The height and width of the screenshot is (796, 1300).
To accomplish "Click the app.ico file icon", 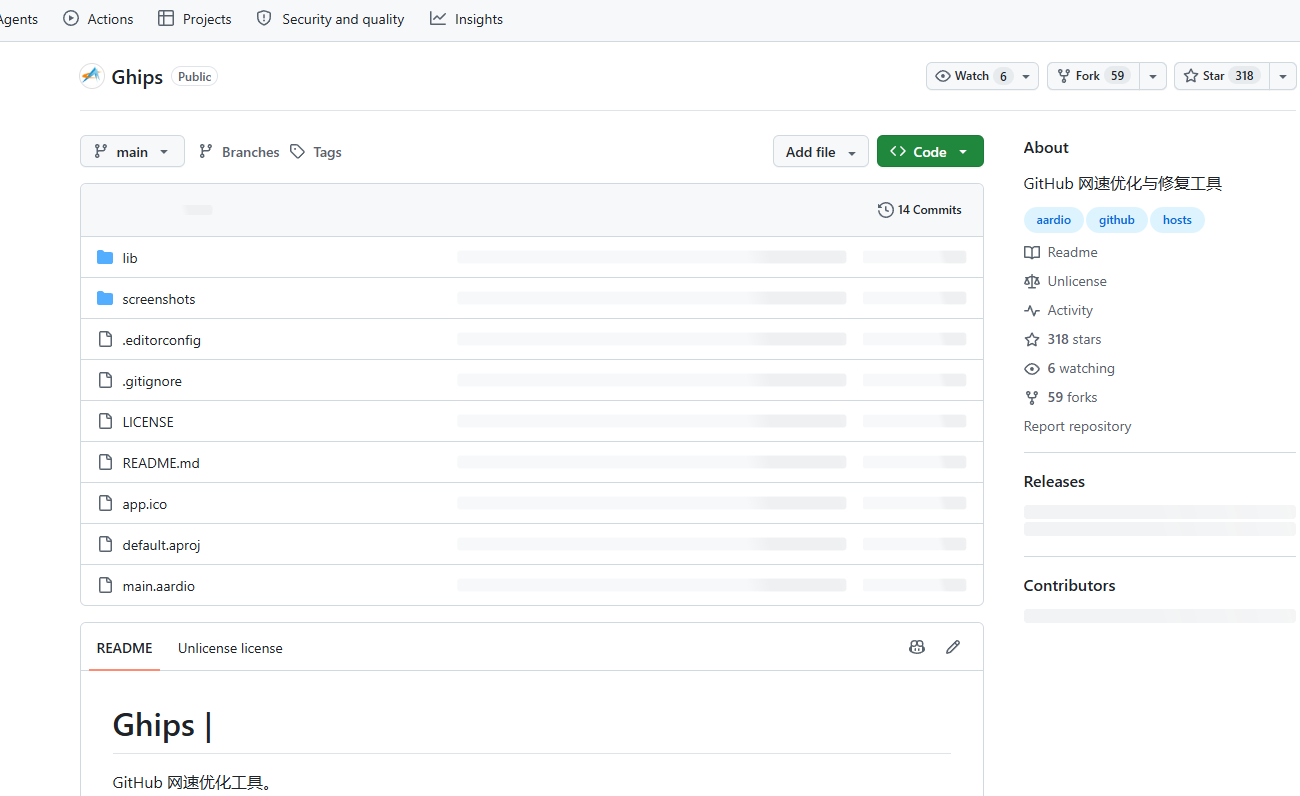I will [x=105, y=504].
